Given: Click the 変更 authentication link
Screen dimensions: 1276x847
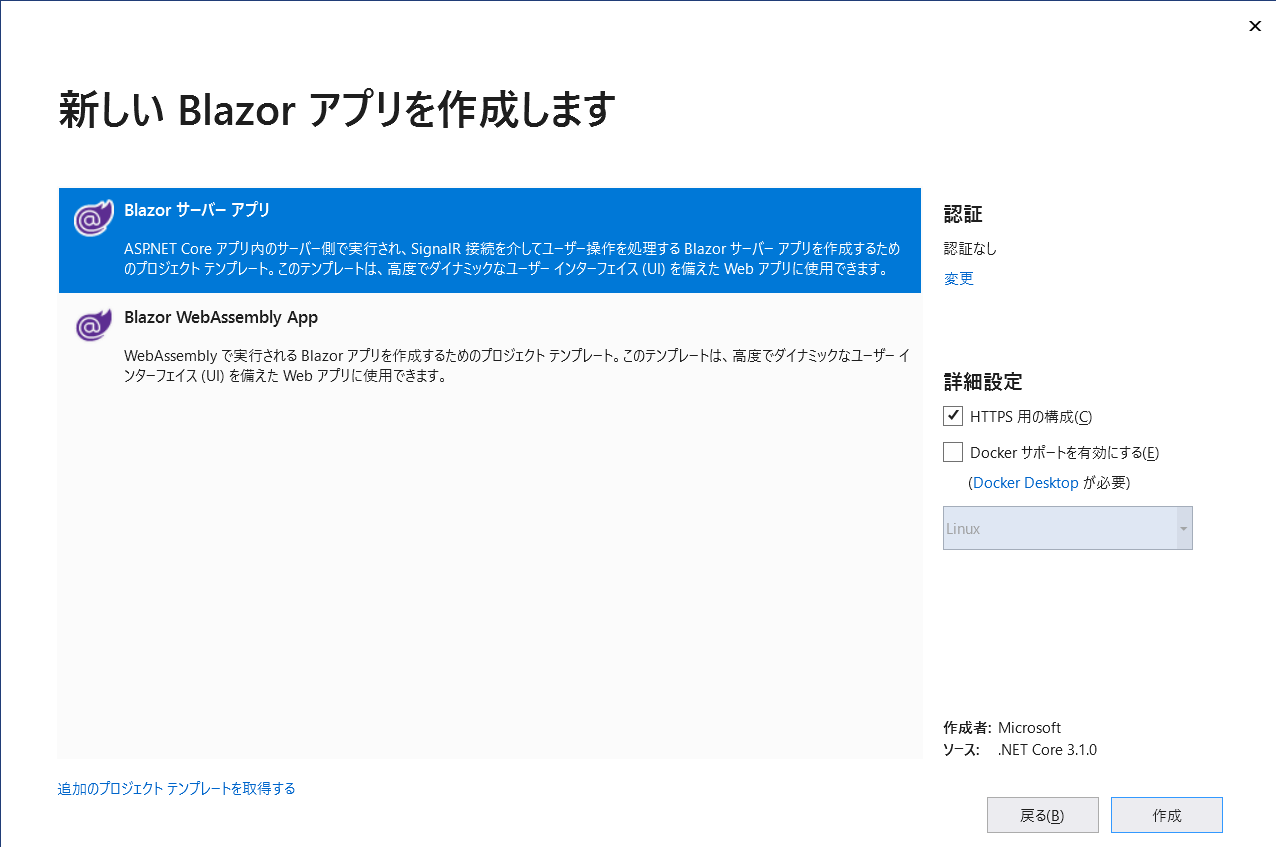Looking at the screenshot, I should tap(958, 279).
